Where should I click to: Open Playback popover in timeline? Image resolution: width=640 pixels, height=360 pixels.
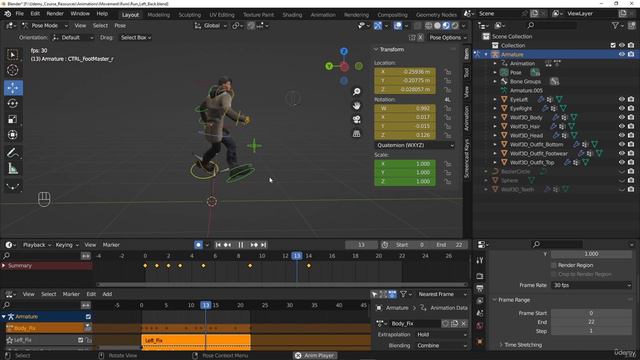pyautogui.click(x=37, y=245)
